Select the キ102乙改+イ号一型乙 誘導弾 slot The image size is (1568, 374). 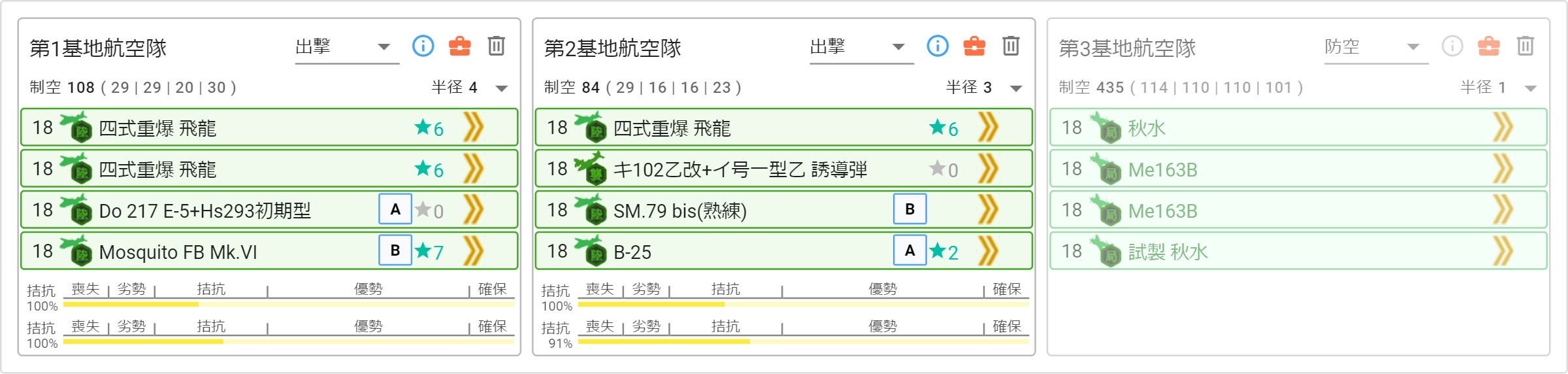click(784, 169)
